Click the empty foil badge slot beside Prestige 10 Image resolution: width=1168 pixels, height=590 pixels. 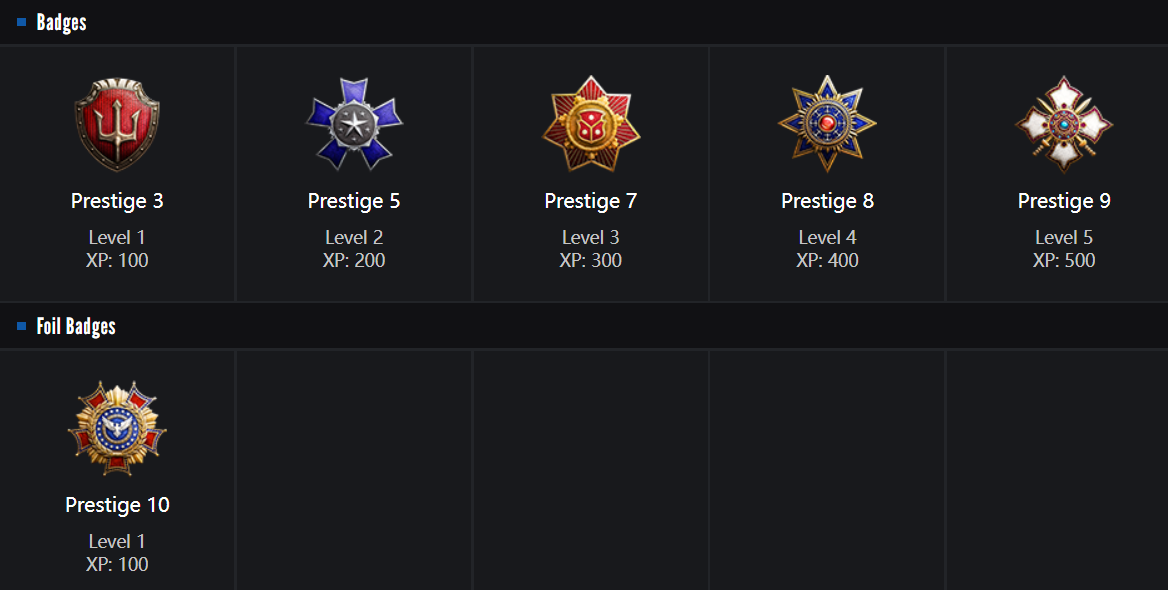[x=354, y=470]
